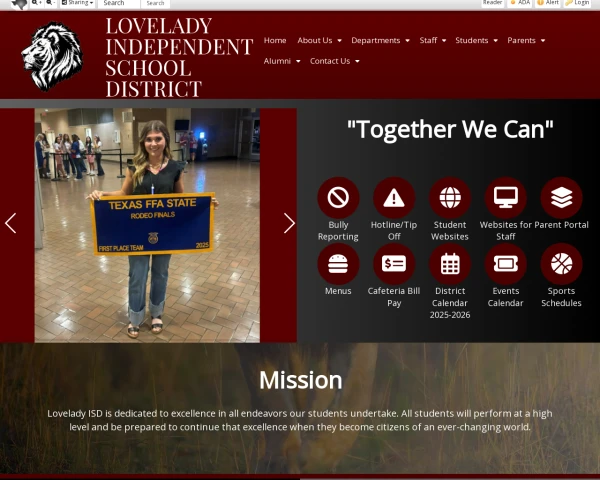Click the ADA button
This screenshot has height=480, width=600.
520,3
